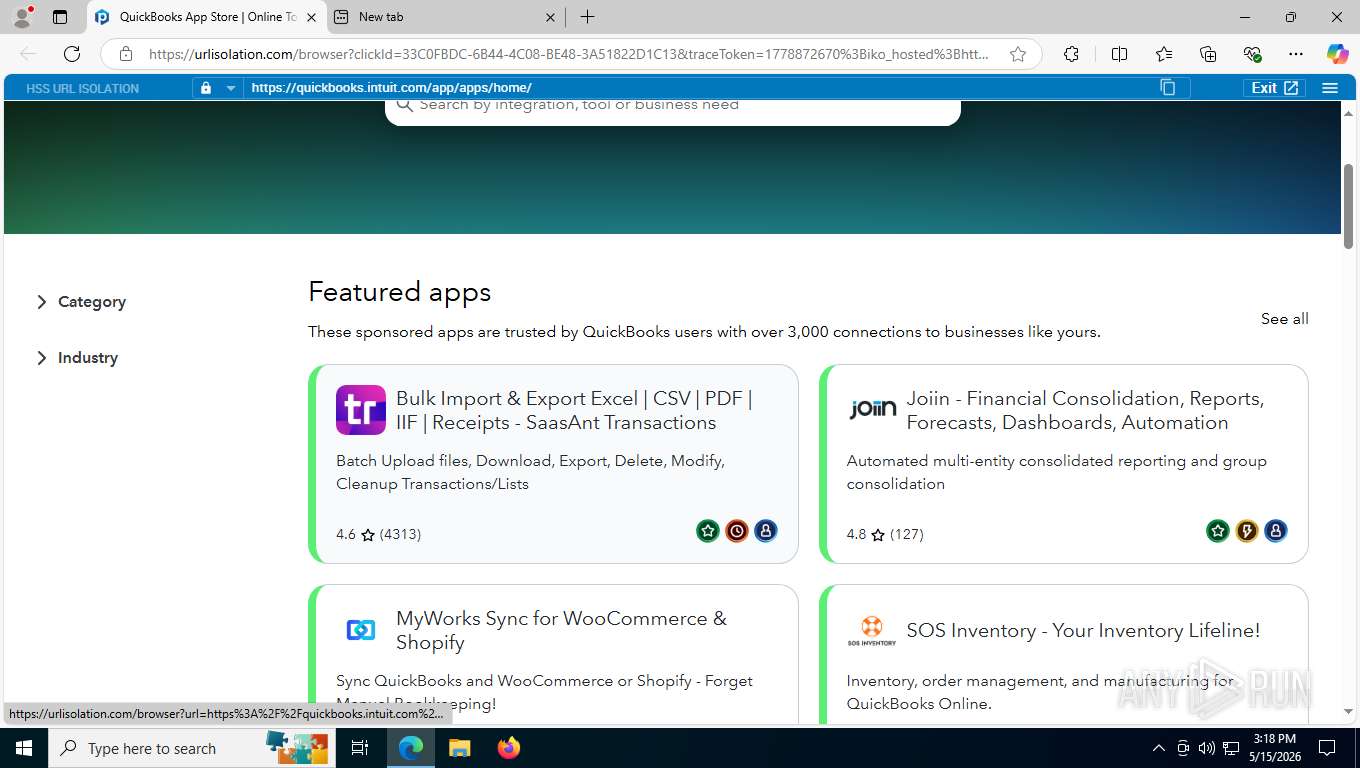Close the New tab

(550, 17)
